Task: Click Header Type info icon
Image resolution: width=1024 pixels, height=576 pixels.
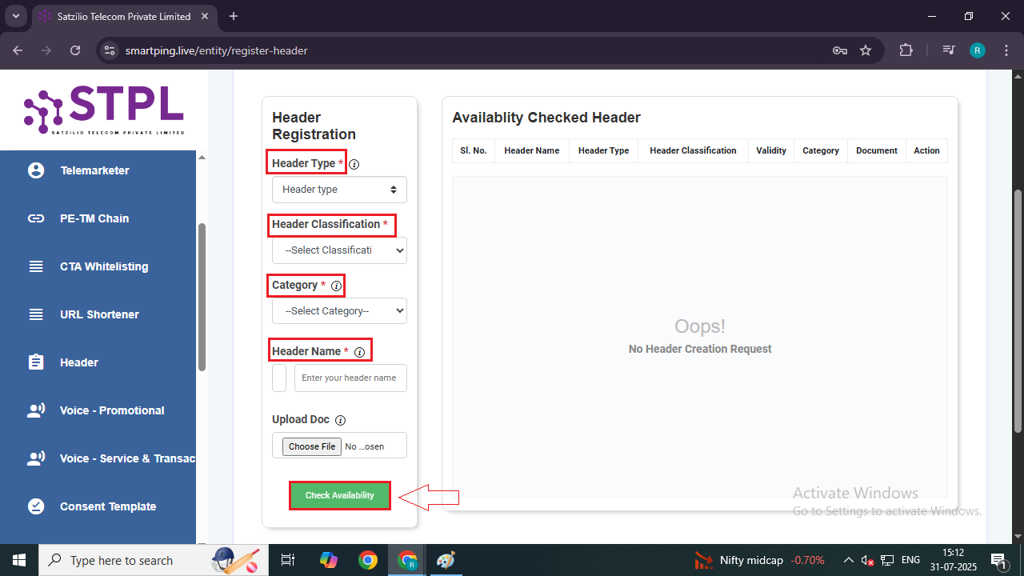Action: [354, 165]
